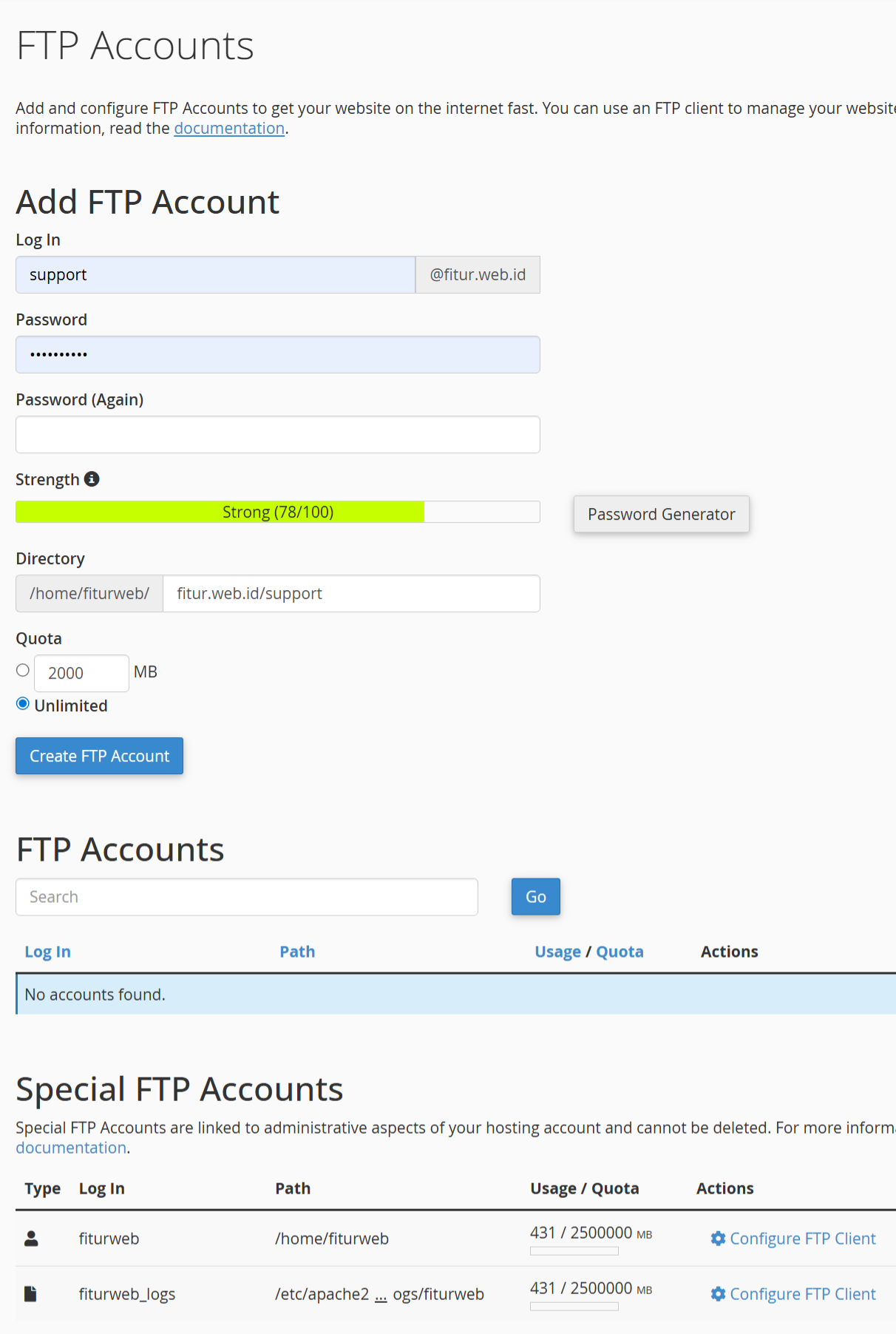
Task: Click the gear icon in the fiturweb_logs row
Action: 718,1294
